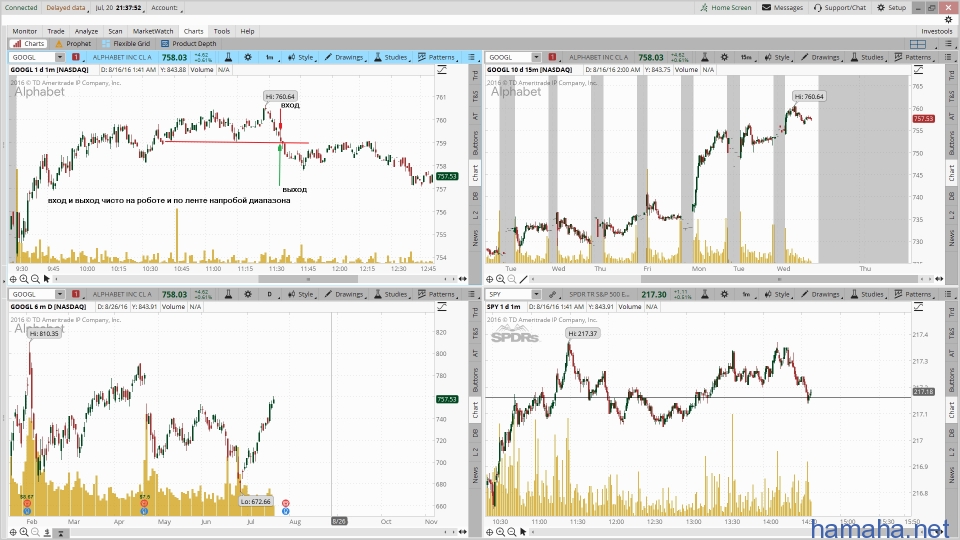Open the Product Depth sub-tab
960x540 pixels.
point(189,43)
